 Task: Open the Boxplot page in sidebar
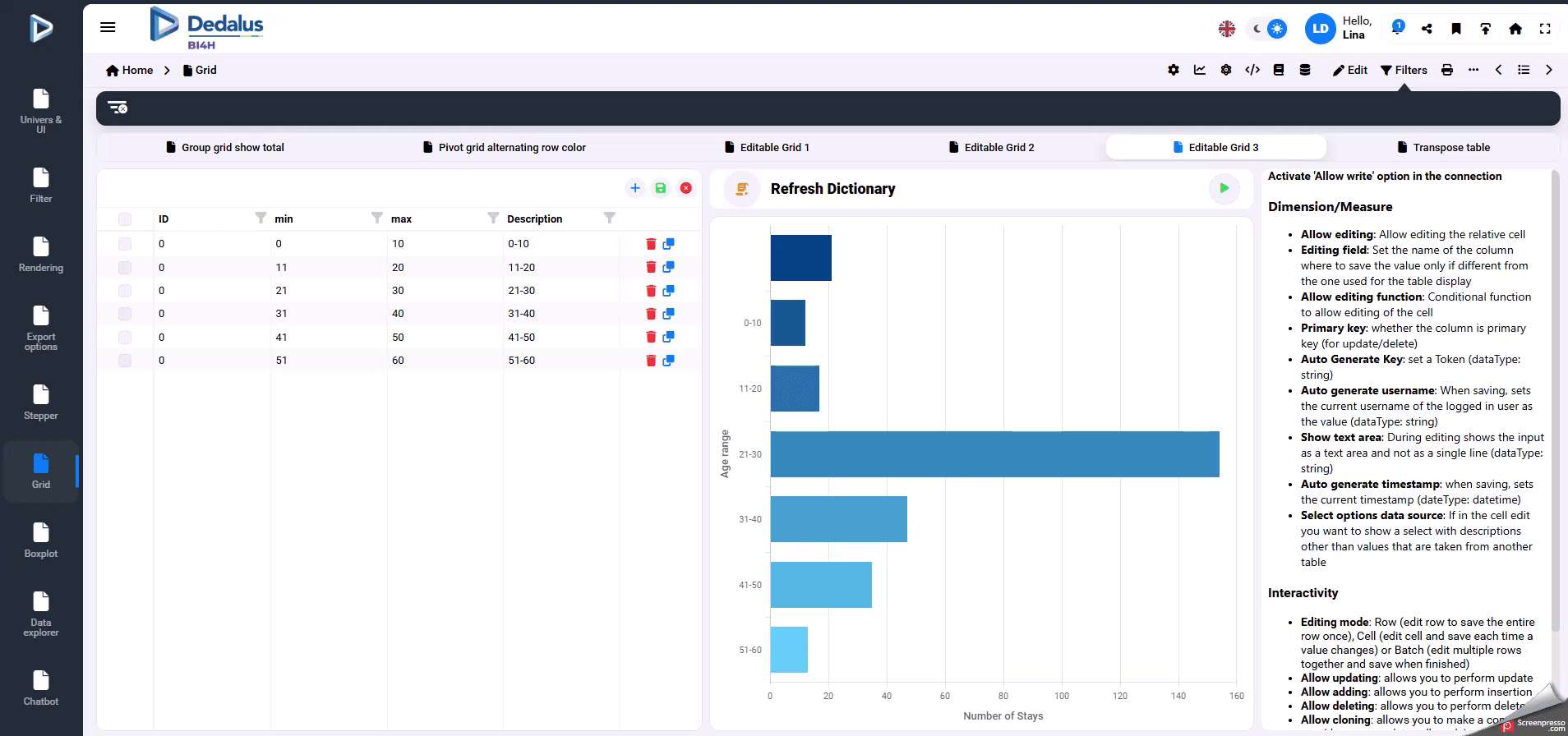point(41,540)
